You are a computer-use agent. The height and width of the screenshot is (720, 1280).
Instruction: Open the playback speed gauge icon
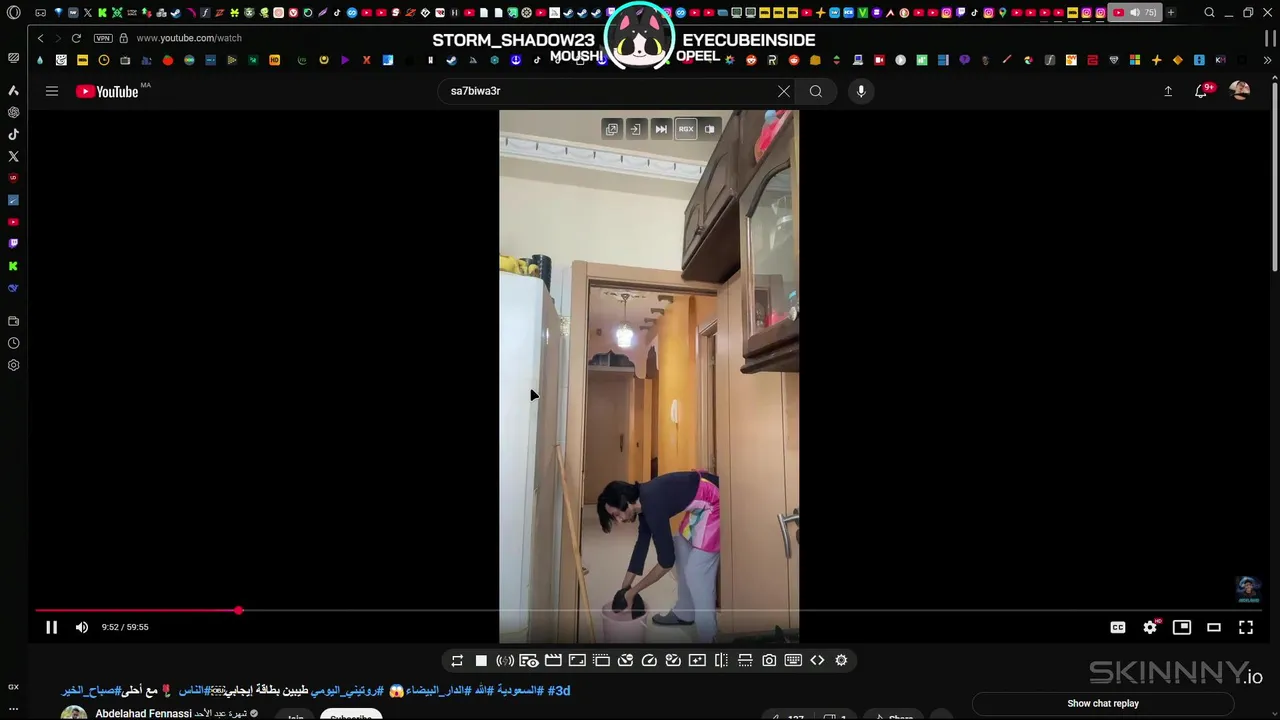click(x=649, y=660)
